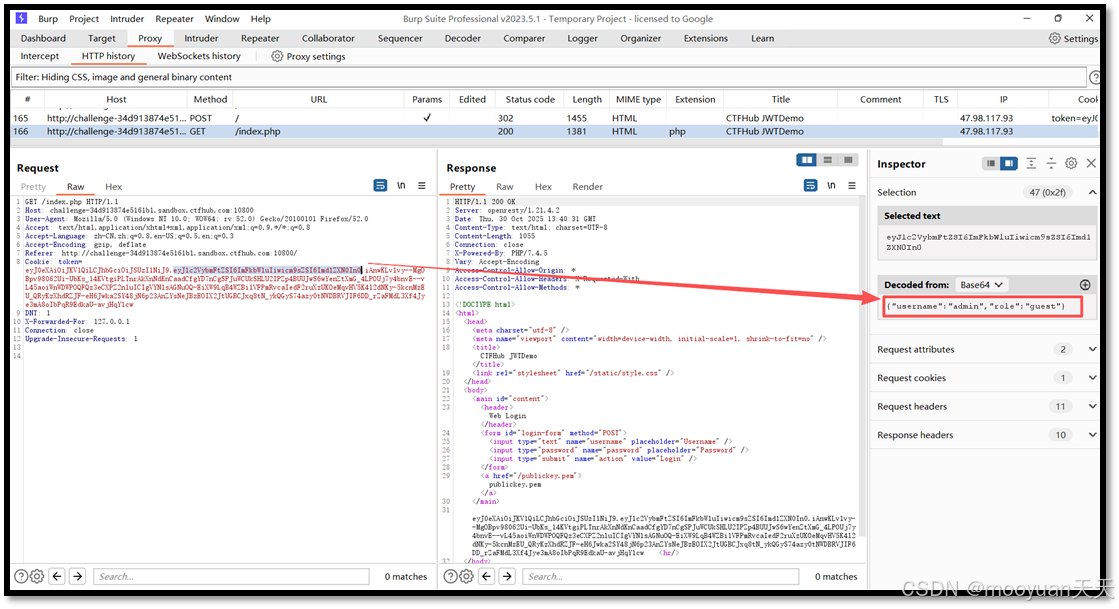Close the Inspector panel

pos(1091,163)
